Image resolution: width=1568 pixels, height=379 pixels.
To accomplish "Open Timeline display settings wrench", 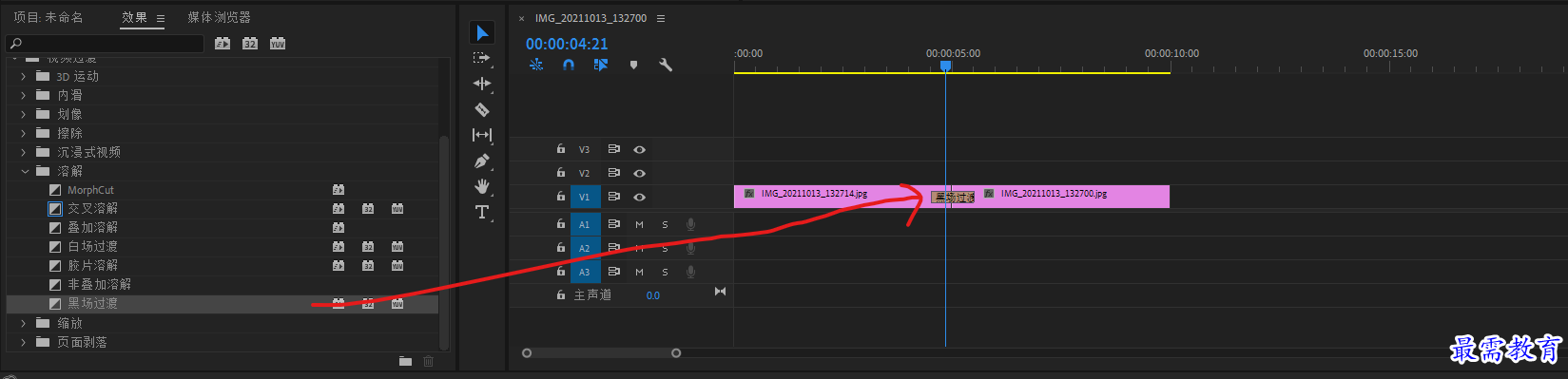I will [666, 65].
